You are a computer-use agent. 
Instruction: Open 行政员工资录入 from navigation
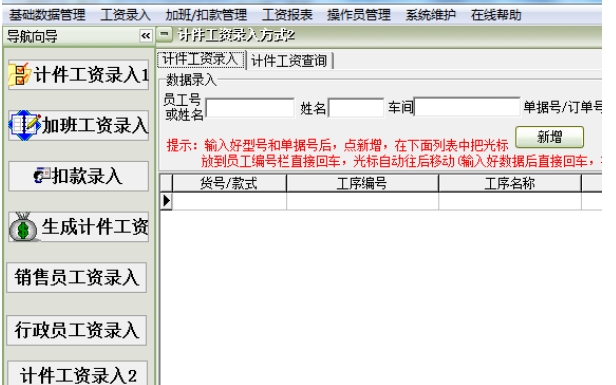(x=77, y=330)
